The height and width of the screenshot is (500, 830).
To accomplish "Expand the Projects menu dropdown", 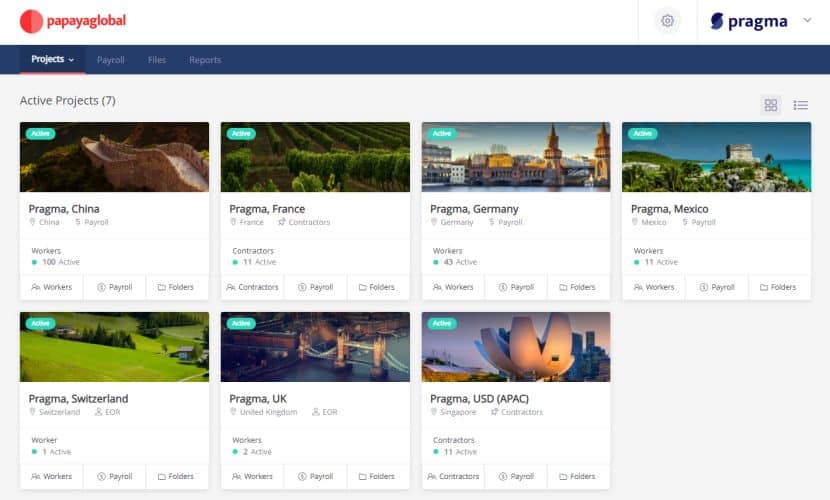I will 52,60.
